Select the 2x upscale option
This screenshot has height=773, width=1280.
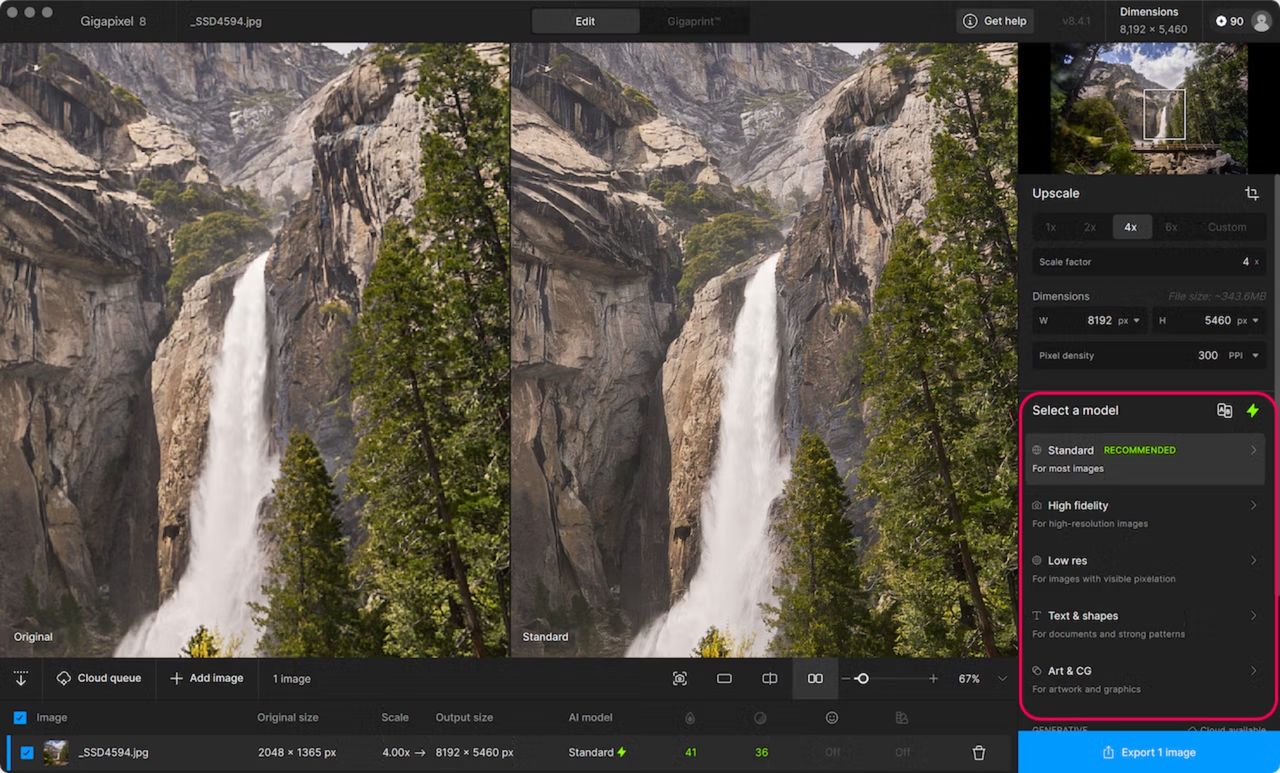point(1090,227)
